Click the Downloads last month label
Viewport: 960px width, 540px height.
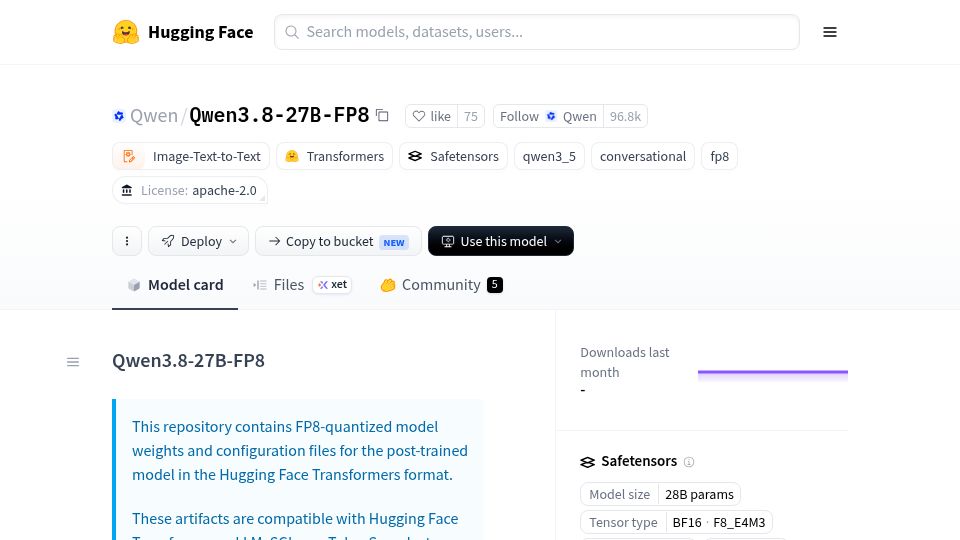[624, 362]
